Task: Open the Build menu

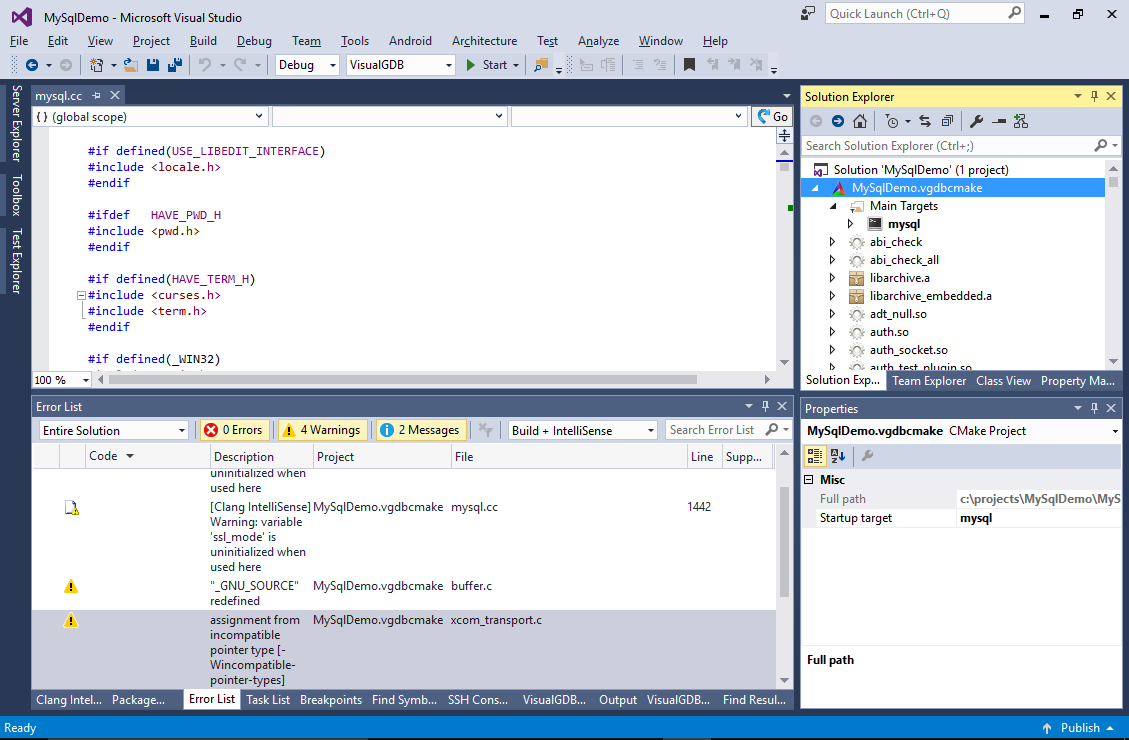Action: tap(203, 41)
